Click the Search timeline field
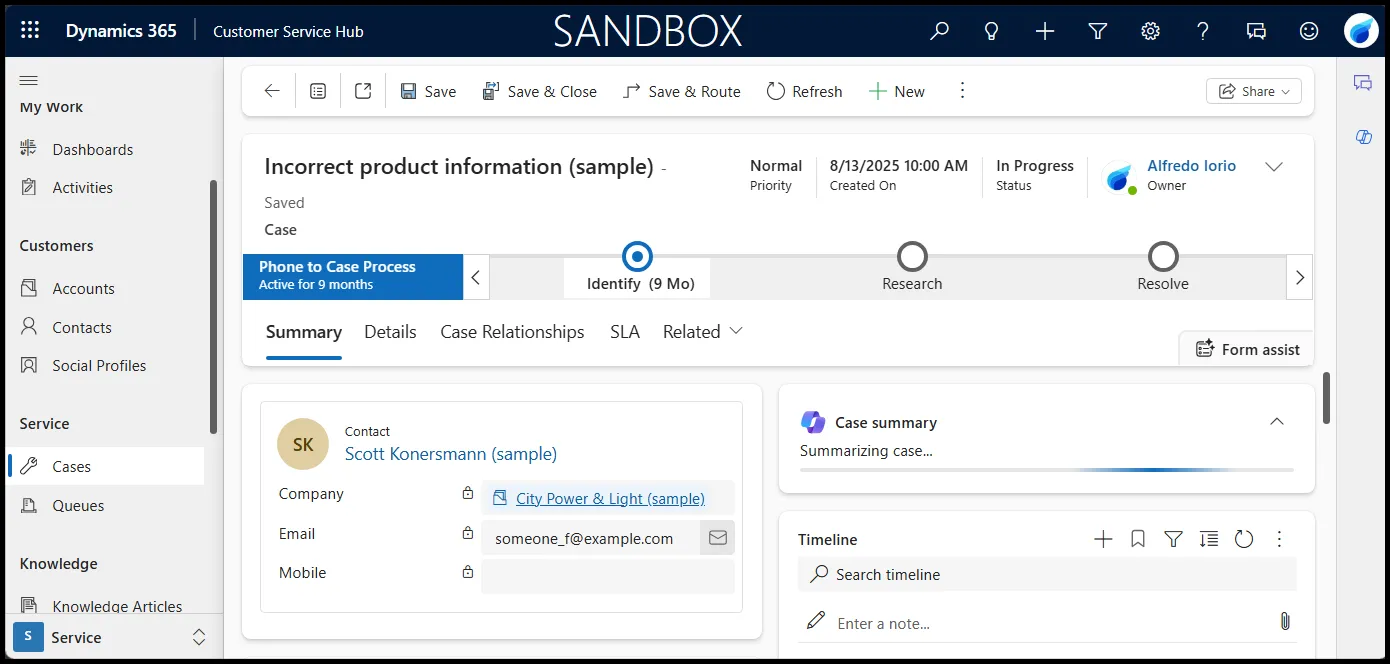The width and height of the screenshot is (1390, 664). pyautogui.click(x=1047, y=574)
